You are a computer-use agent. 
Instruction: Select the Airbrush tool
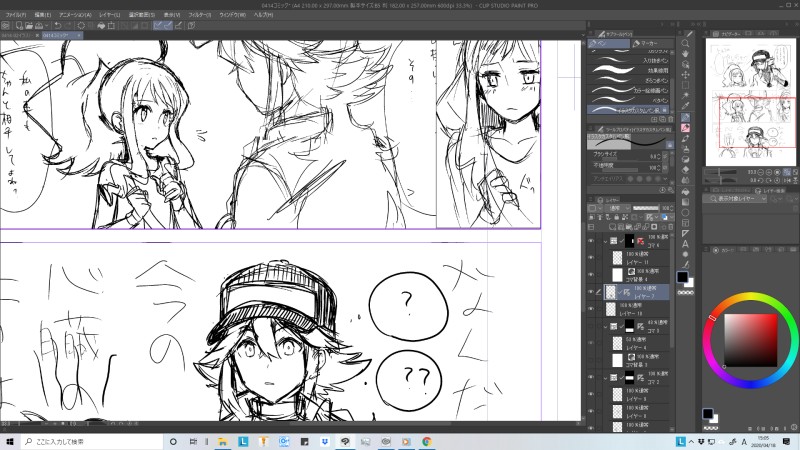685,149
